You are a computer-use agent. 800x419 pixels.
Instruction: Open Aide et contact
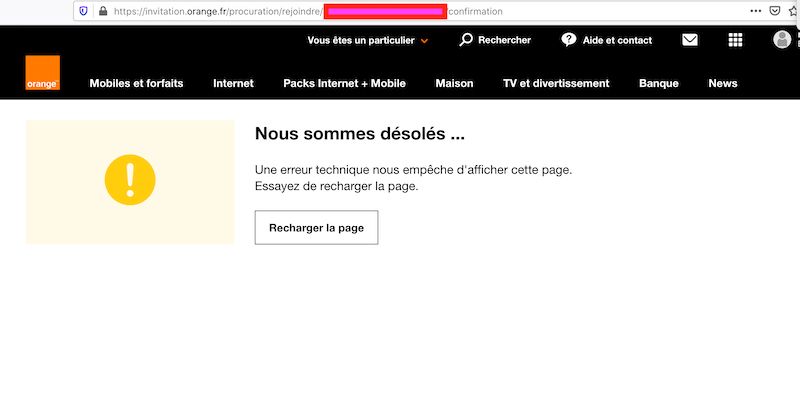[606, 40]
